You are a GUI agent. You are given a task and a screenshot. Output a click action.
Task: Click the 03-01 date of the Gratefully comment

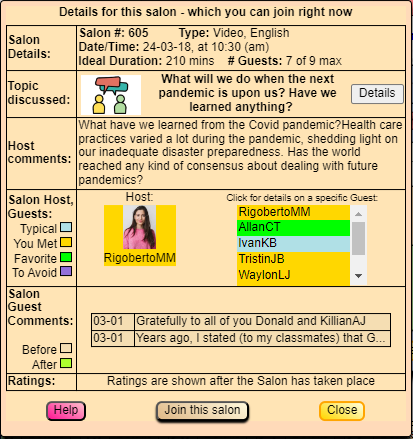(113, 321)
